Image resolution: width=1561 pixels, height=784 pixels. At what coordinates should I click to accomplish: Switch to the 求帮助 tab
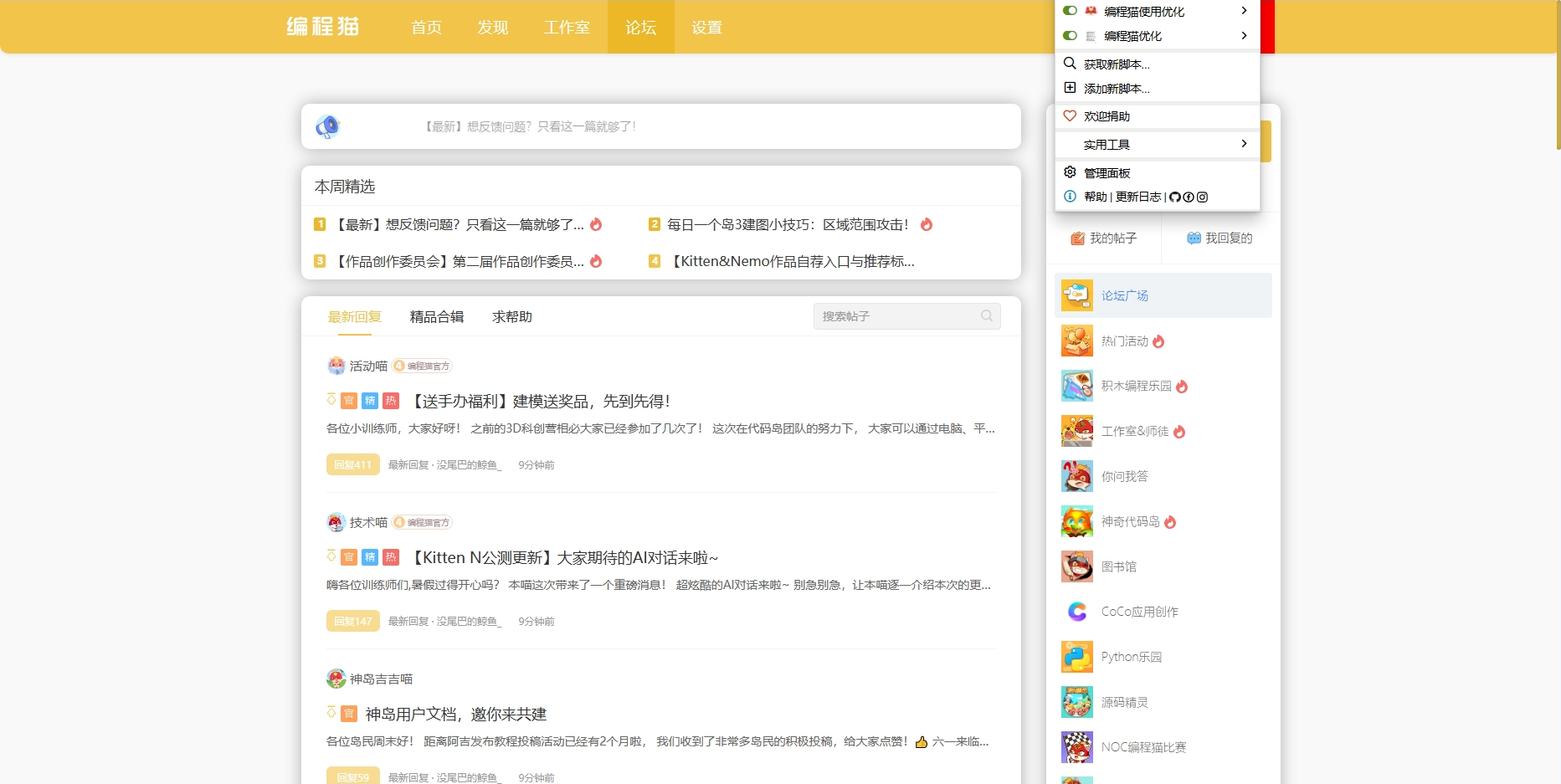(x=512, y=316)
